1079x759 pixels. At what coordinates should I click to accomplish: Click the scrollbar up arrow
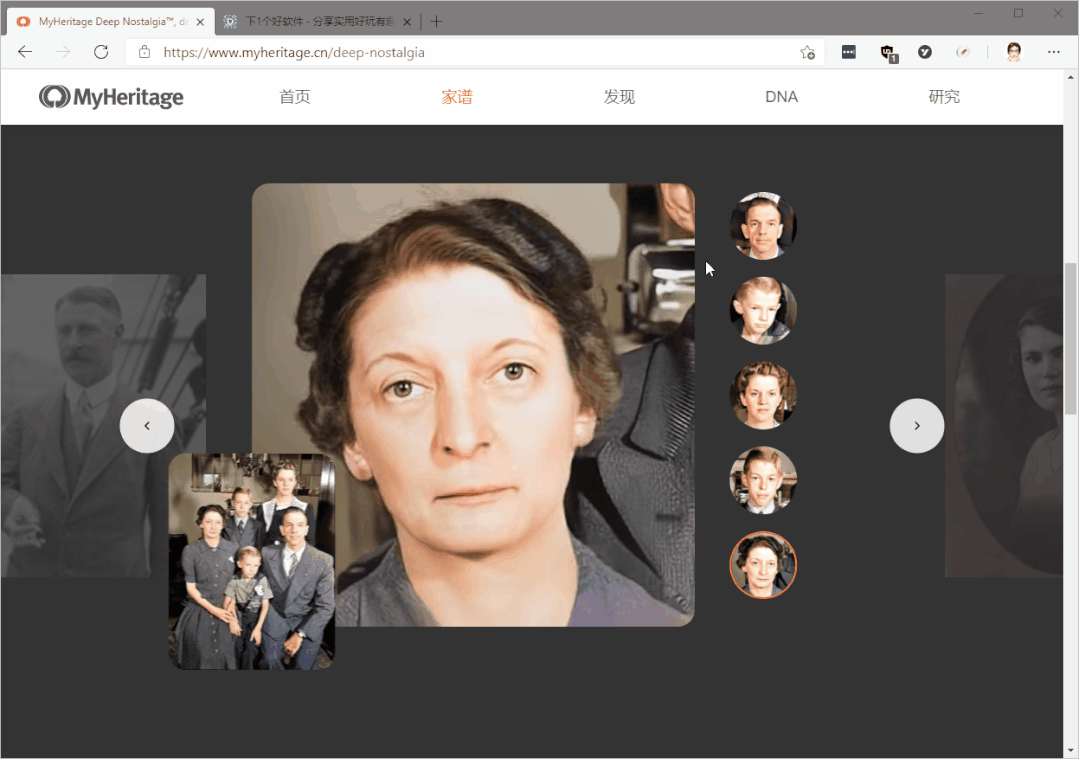1071,77
